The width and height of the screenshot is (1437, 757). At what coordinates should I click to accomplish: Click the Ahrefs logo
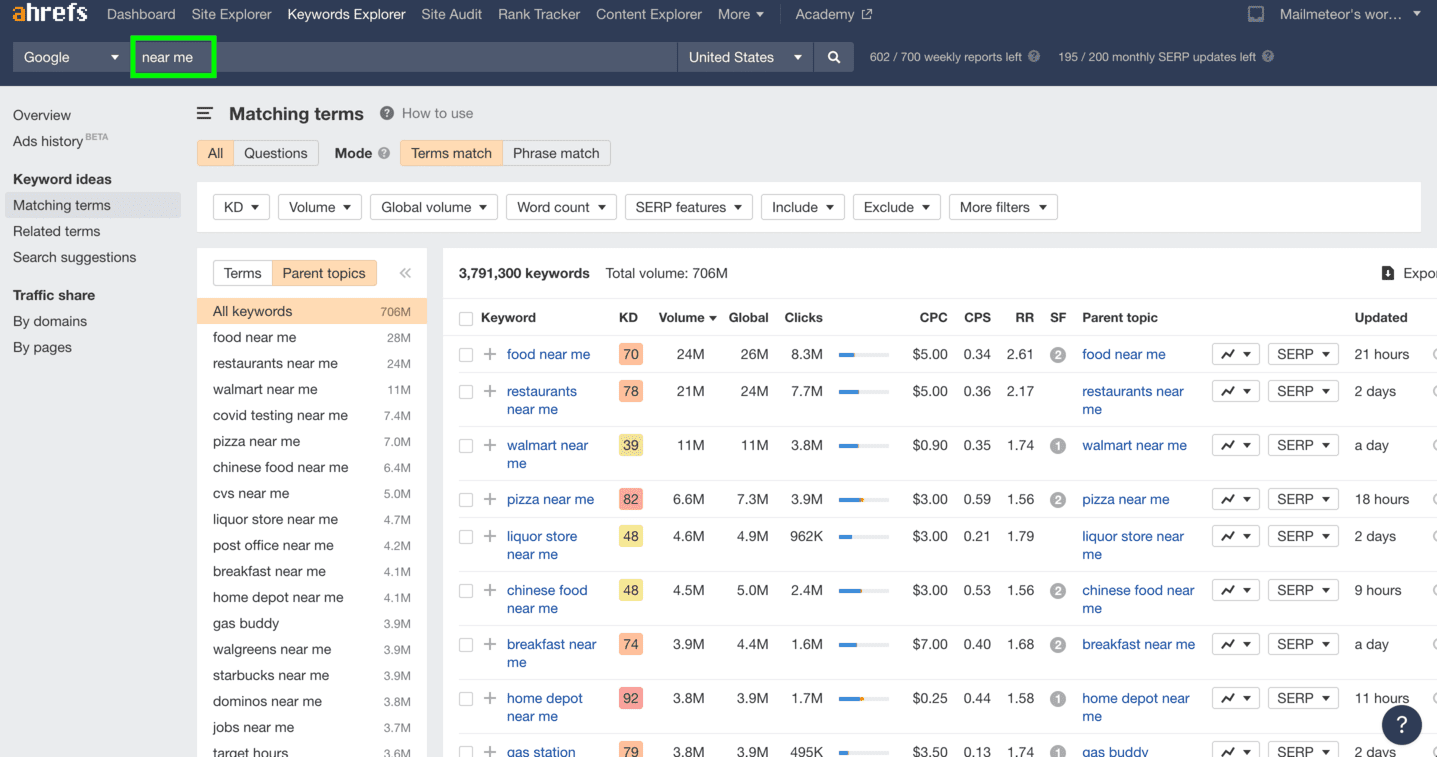[x=49, y=14]
